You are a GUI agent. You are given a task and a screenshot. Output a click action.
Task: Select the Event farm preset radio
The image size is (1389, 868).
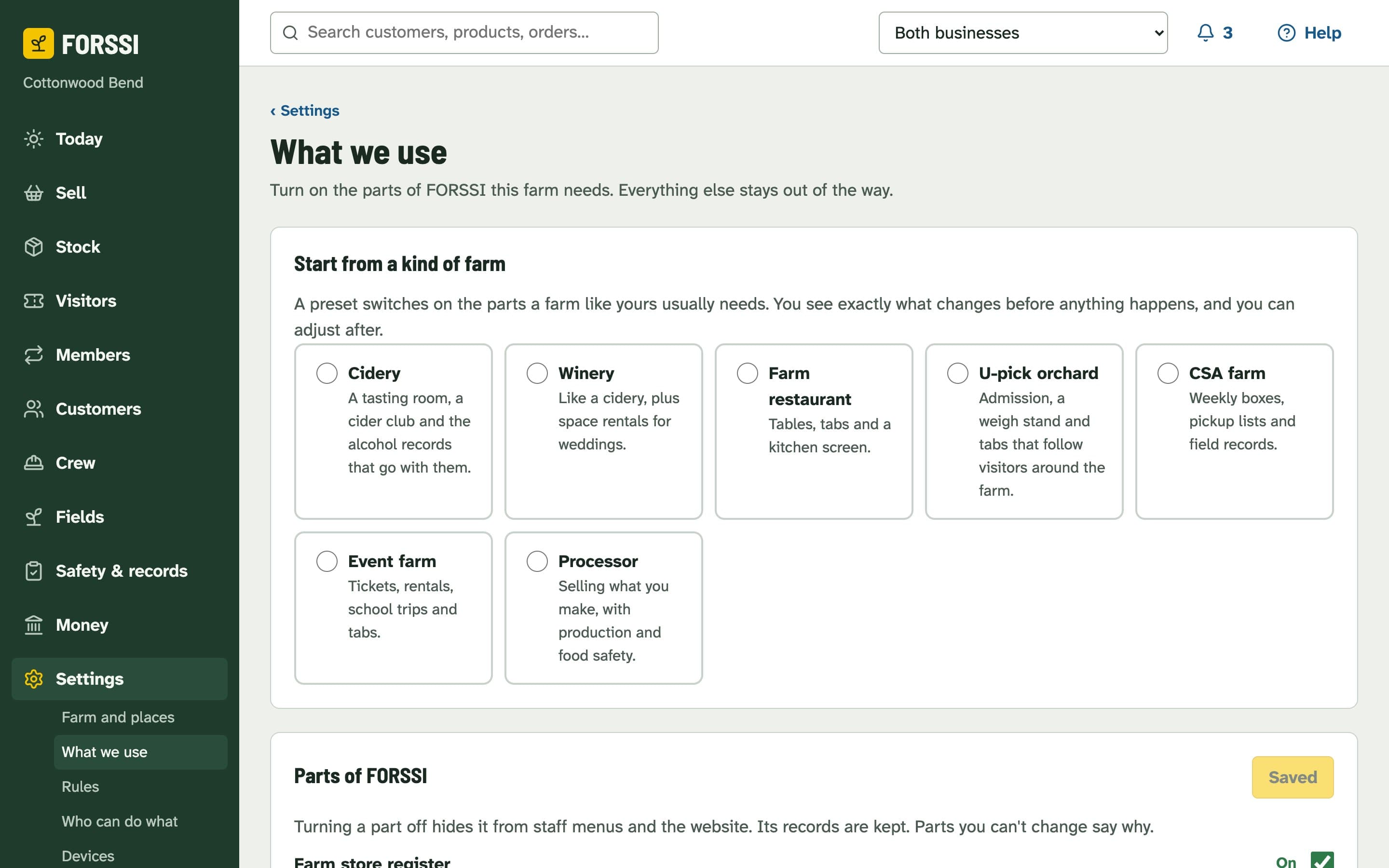pyautogui.click(x=327, y=561)
